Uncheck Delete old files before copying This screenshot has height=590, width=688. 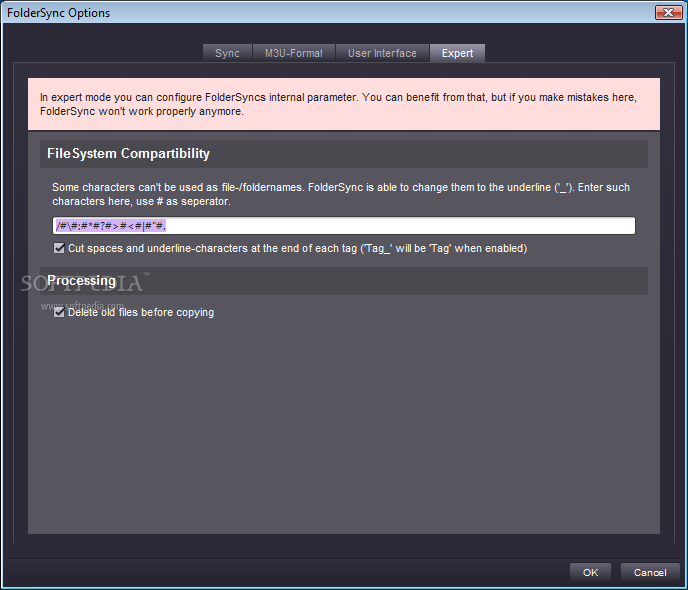59,312
